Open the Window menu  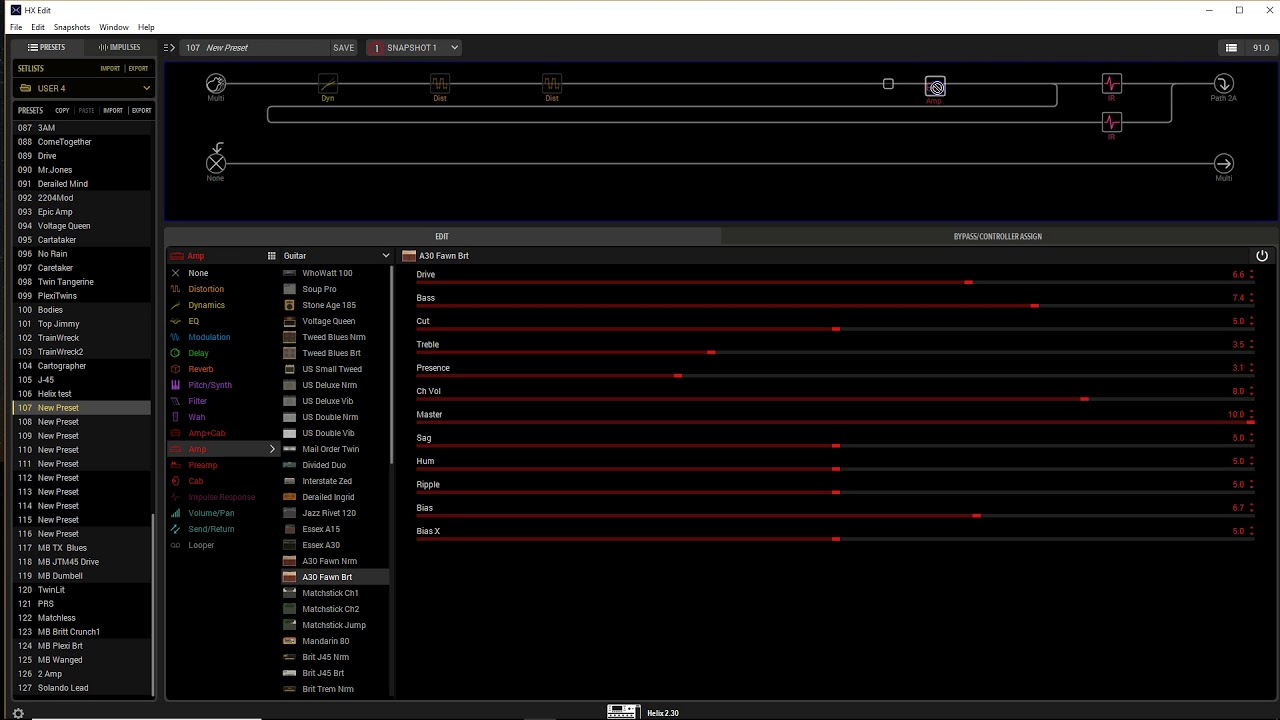[x=114, y=27]
